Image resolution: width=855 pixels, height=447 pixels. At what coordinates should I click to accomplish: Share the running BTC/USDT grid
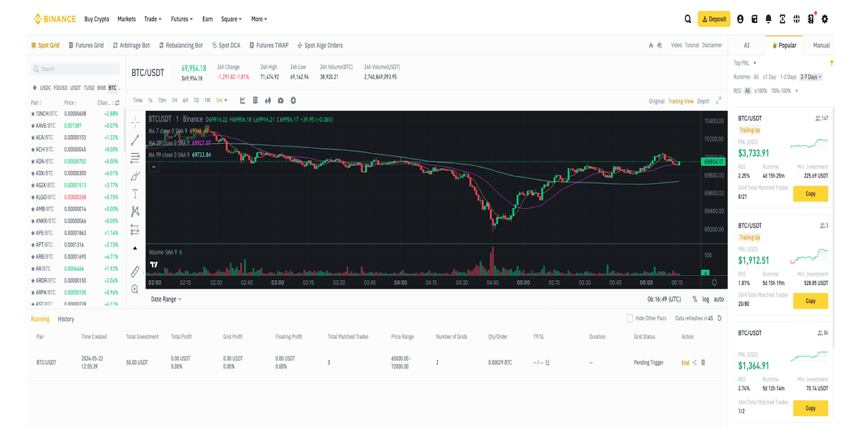[x=694, y=363]
